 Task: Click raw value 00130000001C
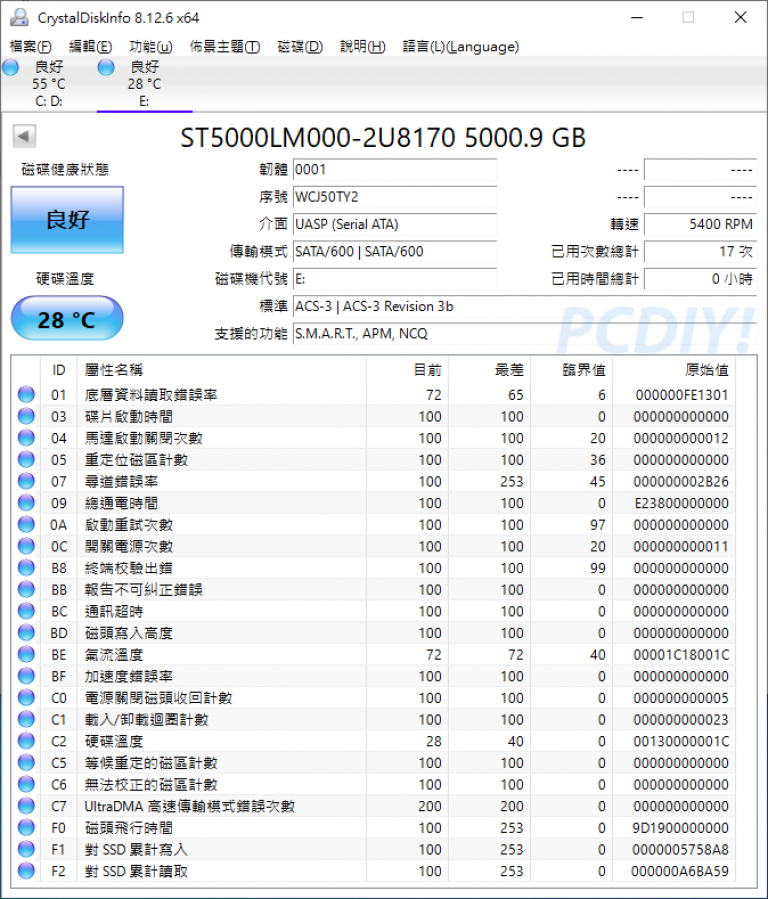tap(681, 741)
